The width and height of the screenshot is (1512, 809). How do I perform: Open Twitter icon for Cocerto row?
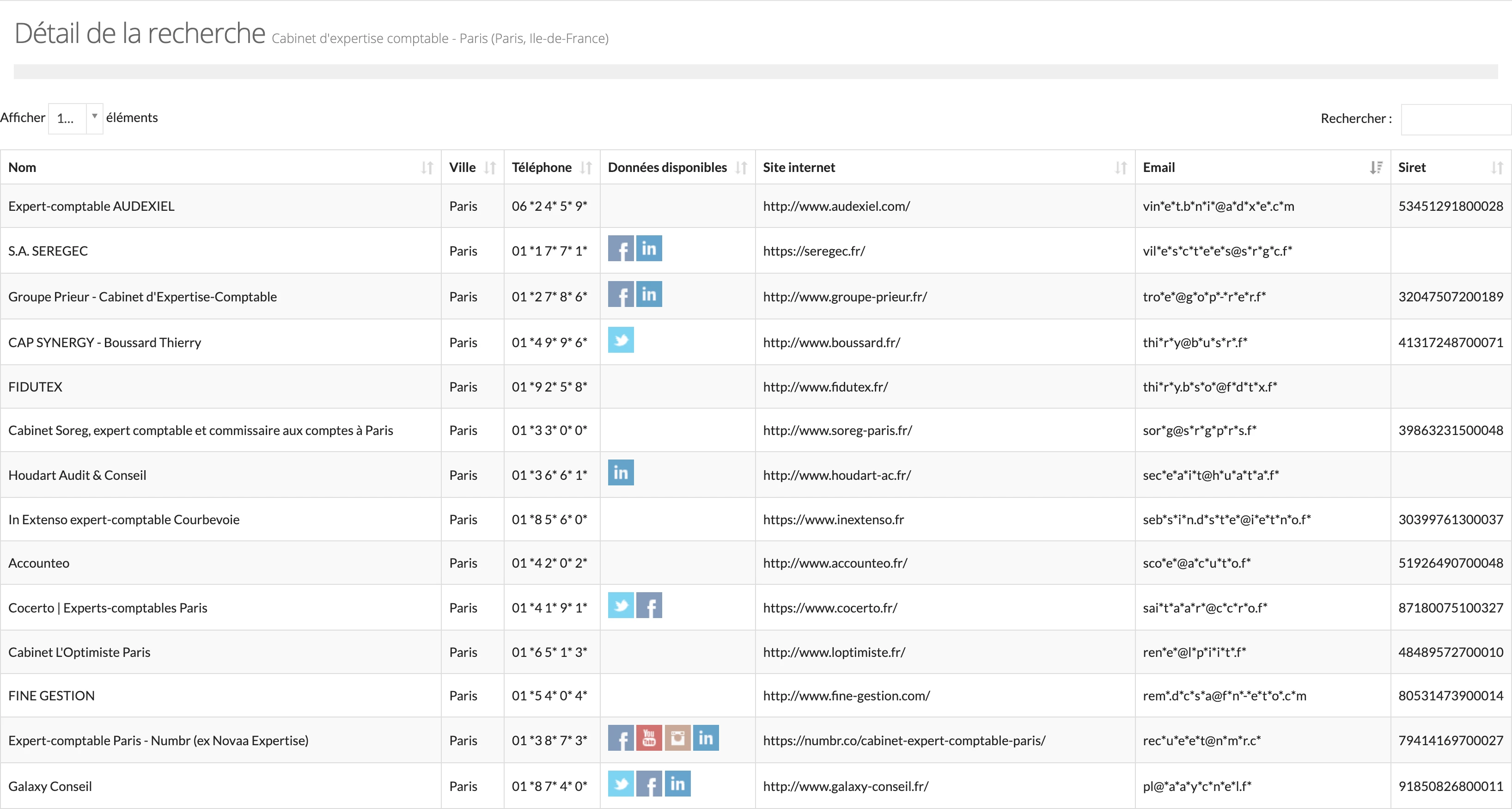pos(621,605)
